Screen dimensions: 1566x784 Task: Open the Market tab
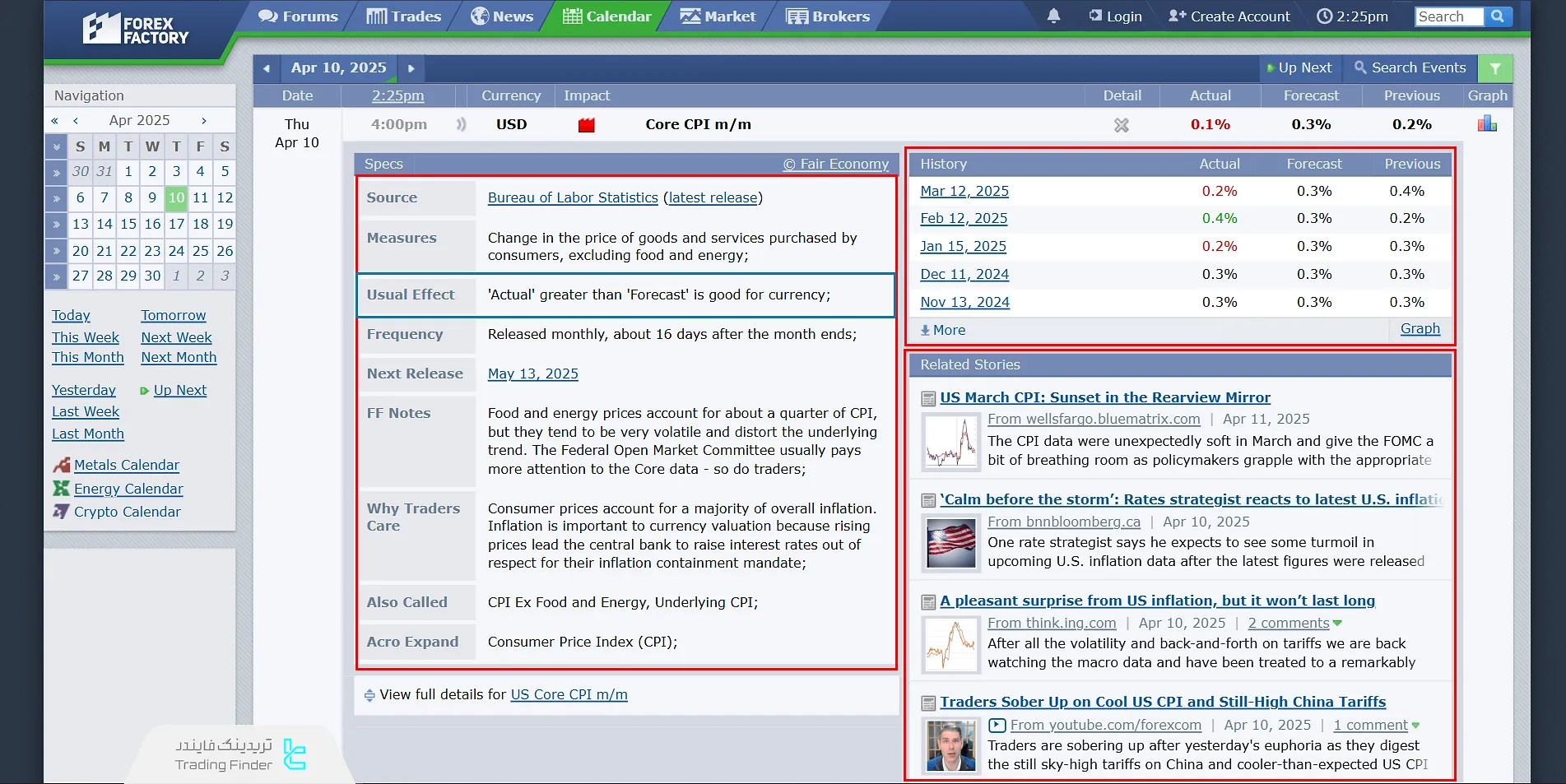click(718, 16)
